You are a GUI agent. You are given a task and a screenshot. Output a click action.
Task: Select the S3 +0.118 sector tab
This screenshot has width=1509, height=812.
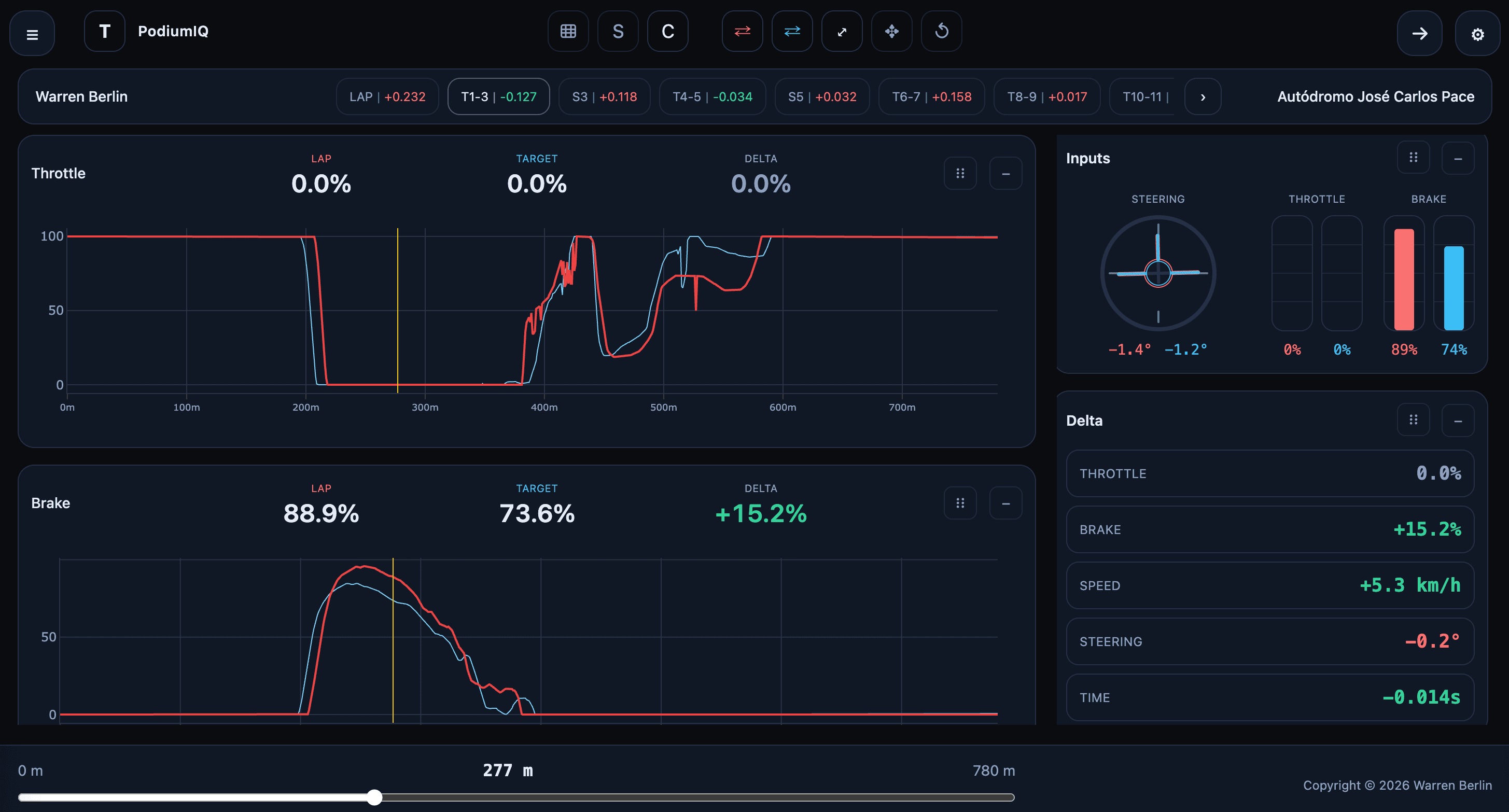point(604,96)
